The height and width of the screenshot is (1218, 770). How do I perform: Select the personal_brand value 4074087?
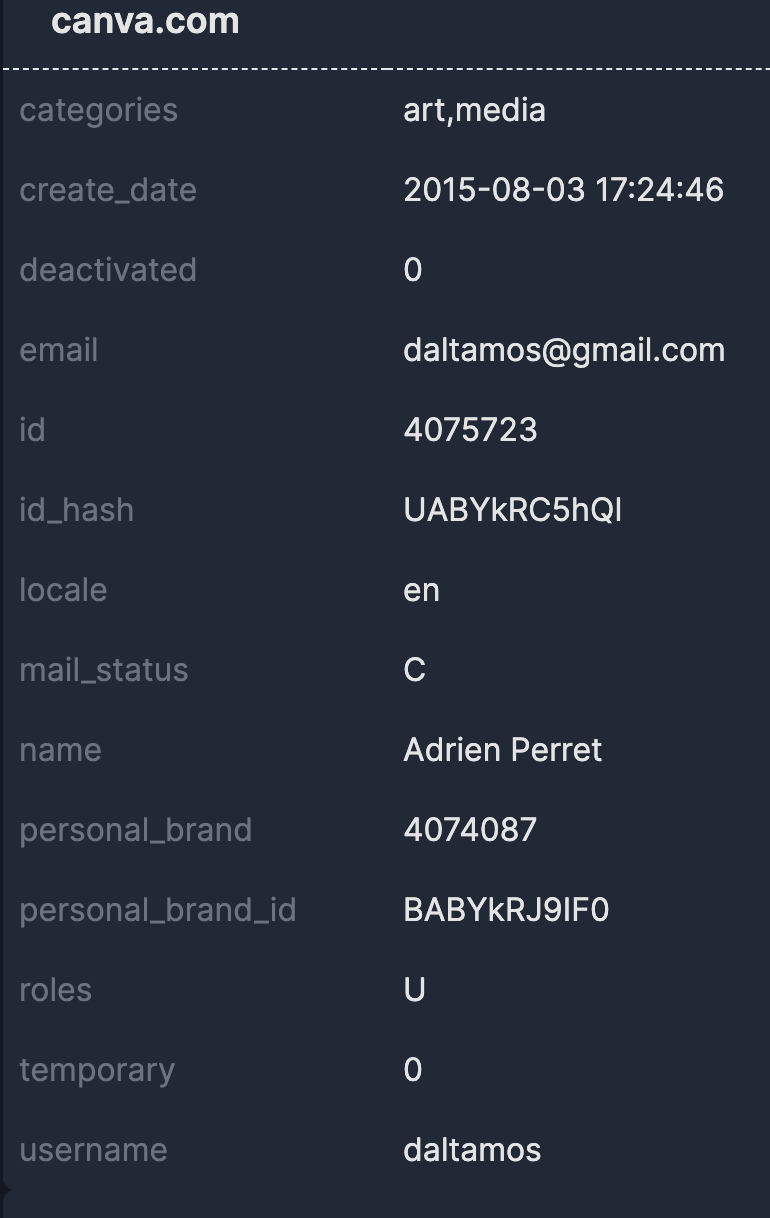tap(470, 830)
